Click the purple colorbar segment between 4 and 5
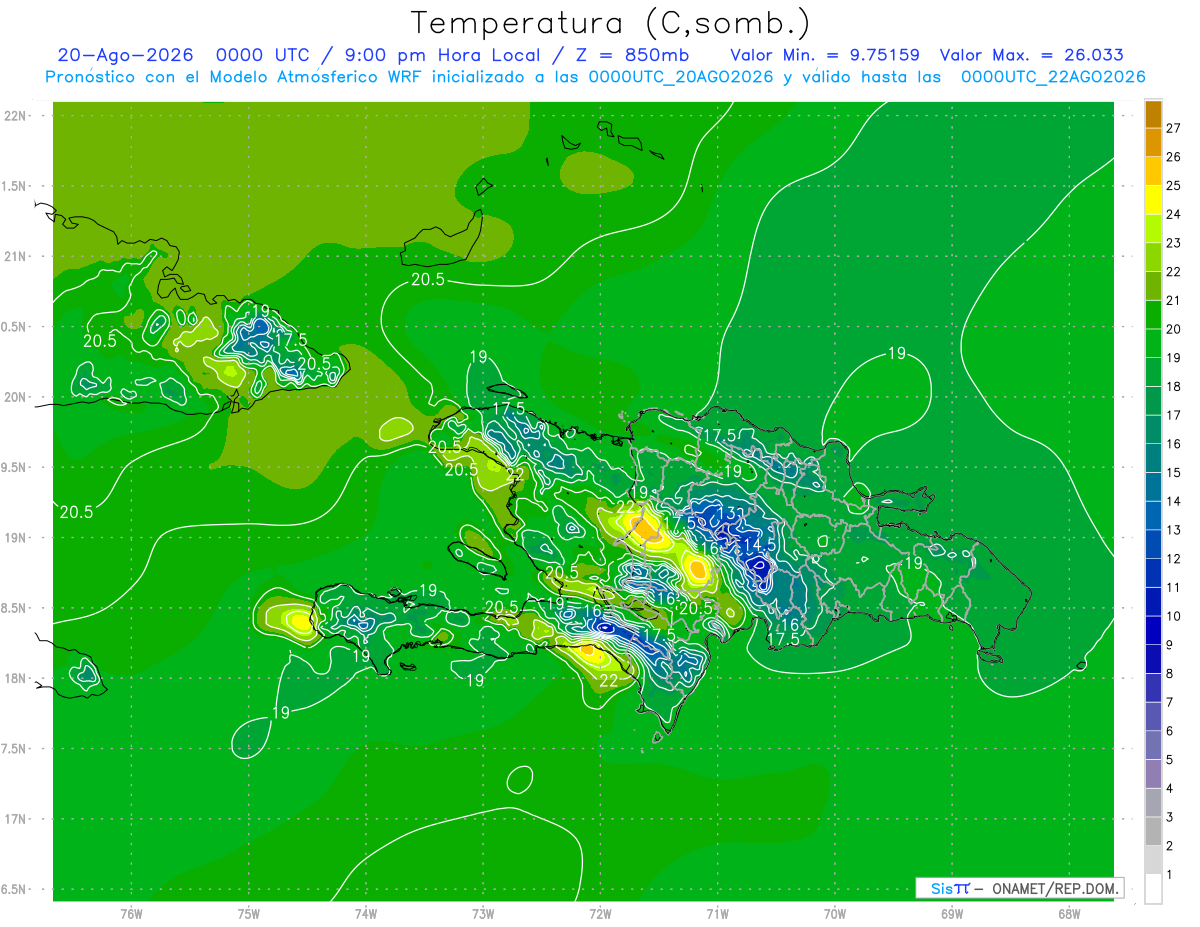This screenshot has height=927, width=1200. [x=1153, y=774]
